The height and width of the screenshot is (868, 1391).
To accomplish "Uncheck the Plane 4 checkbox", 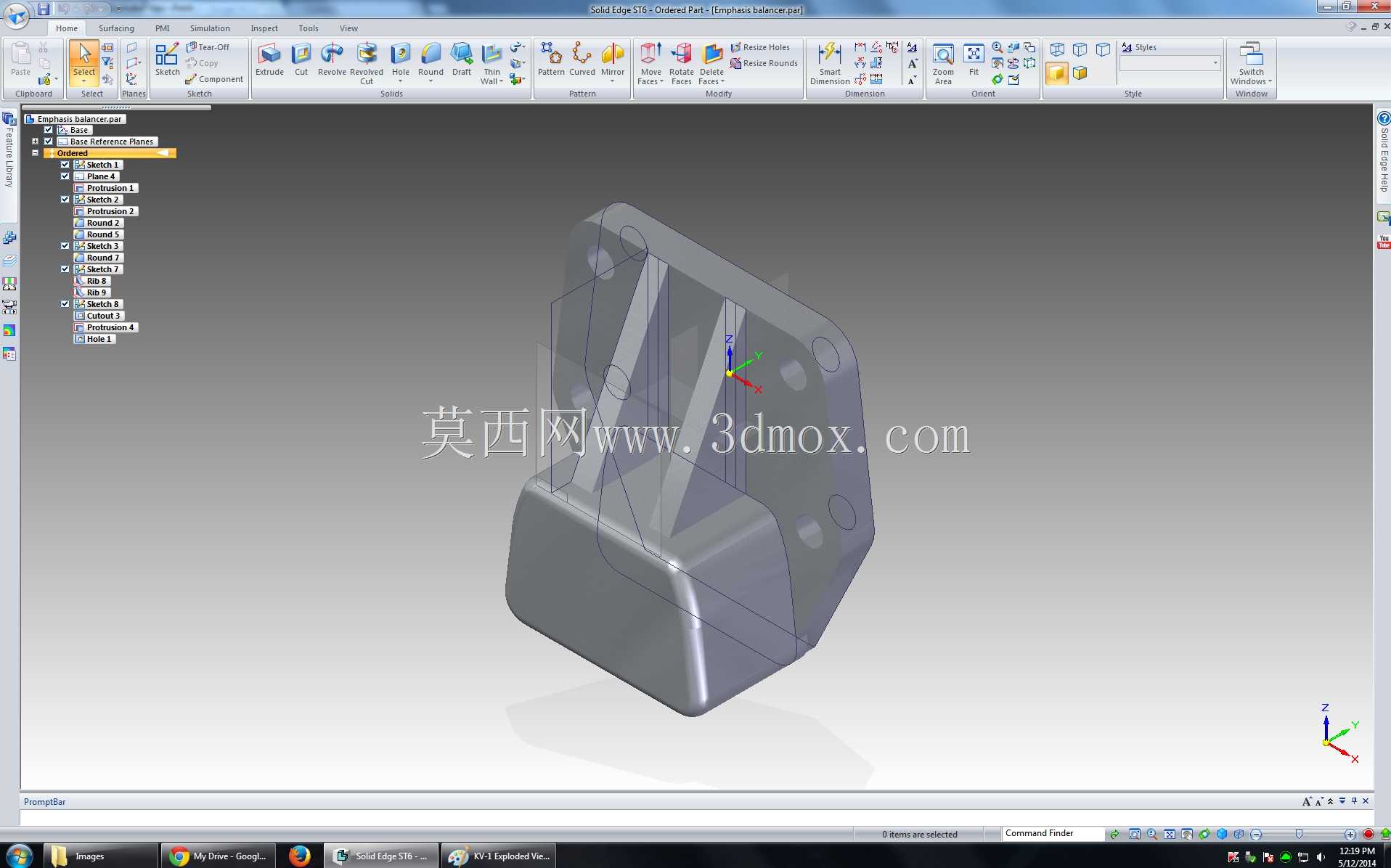I will point(65,176).
